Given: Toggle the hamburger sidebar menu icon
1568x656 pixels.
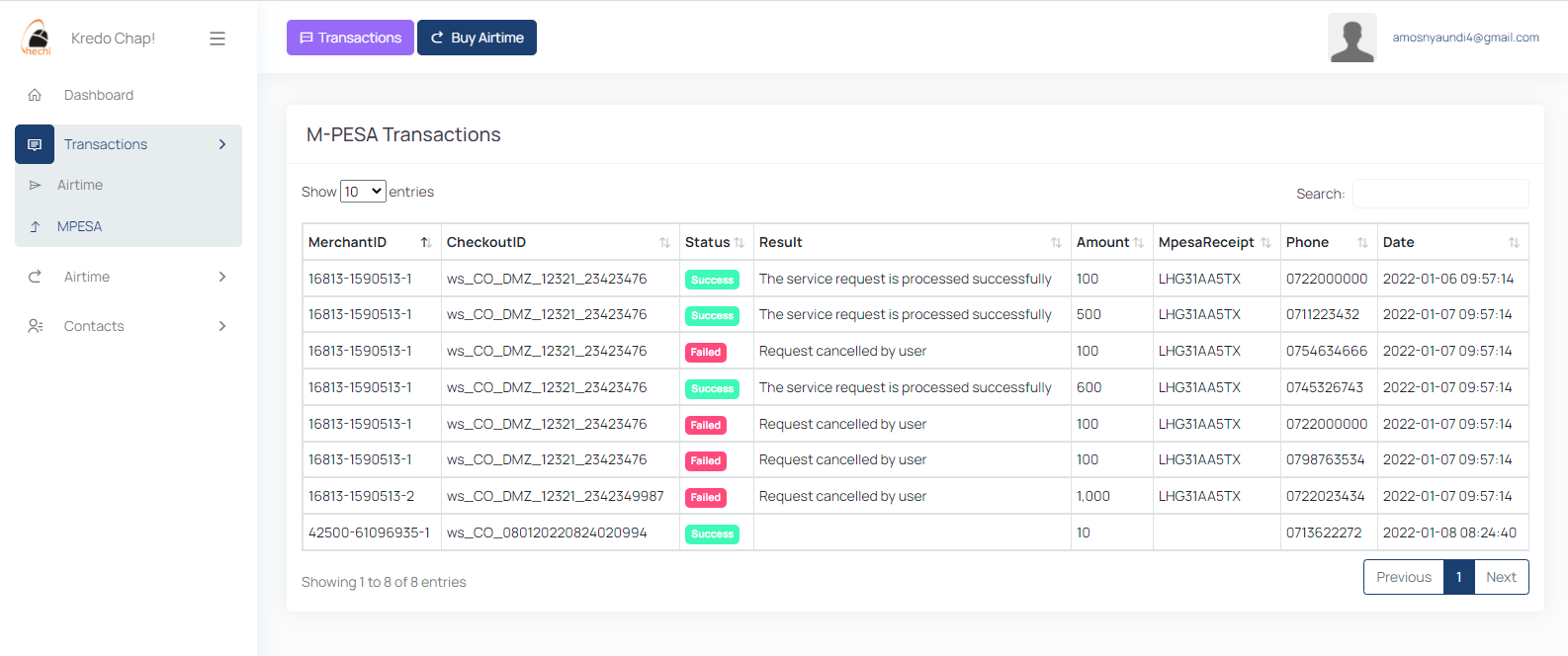Looking at the screenshot, I should [x=218, y=39].
